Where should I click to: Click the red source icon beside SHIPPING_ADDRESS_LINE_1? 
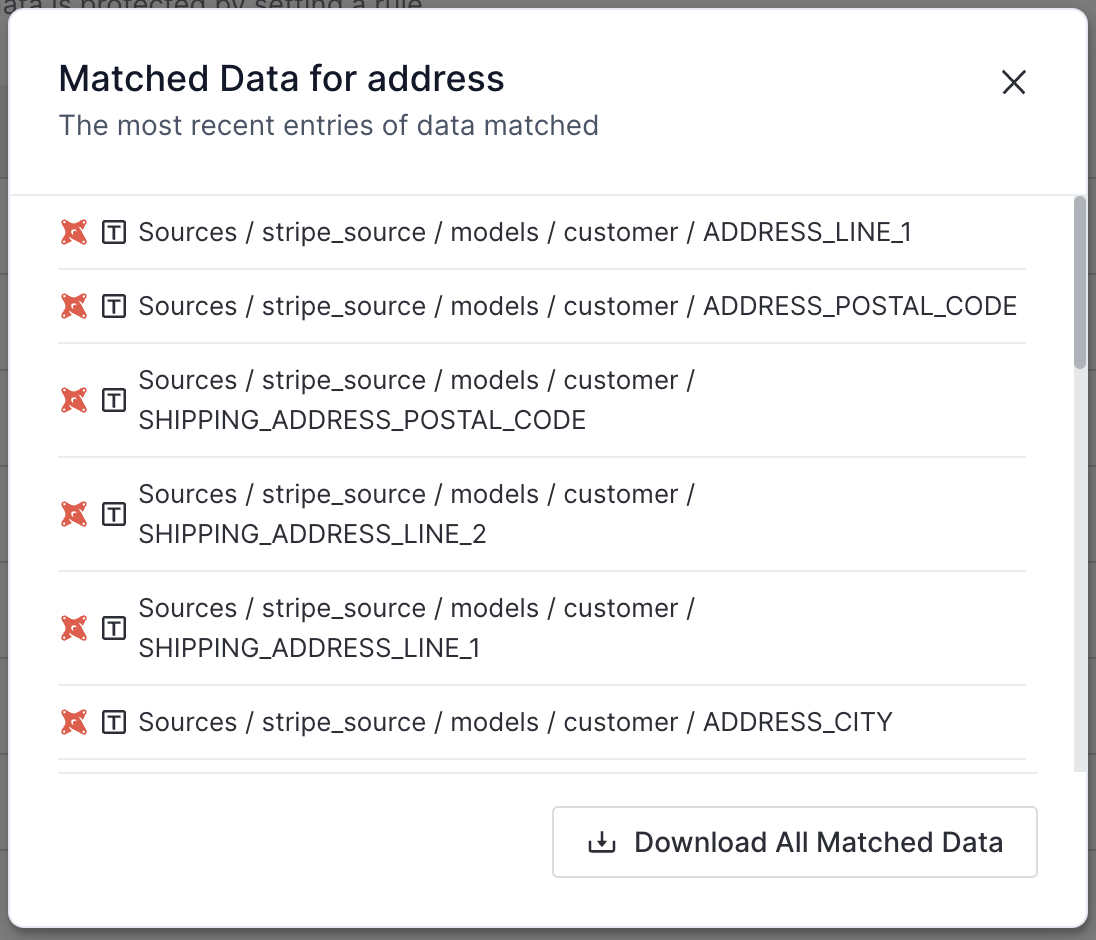(74, 629)
